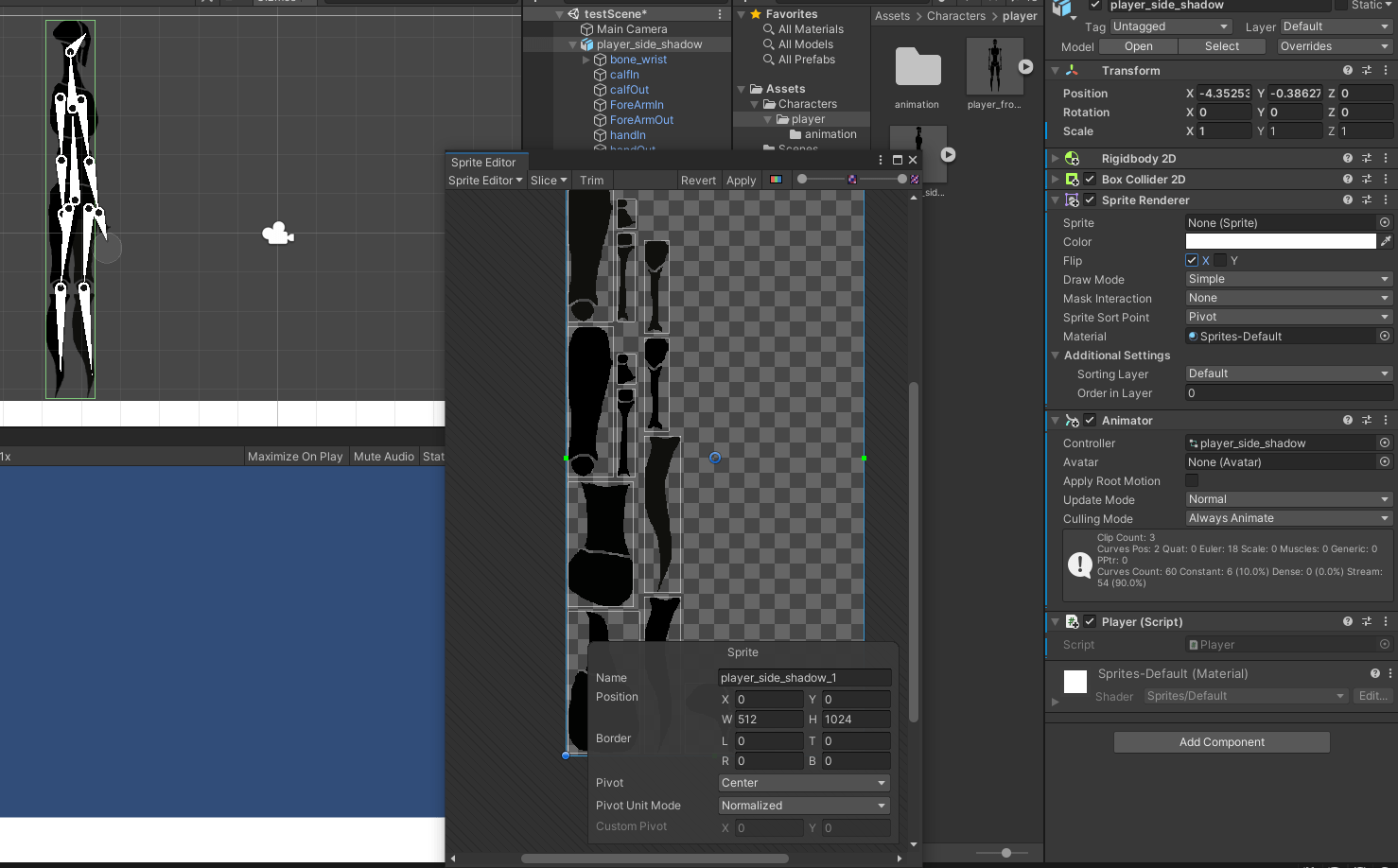Screen dimensions: 1398x868
Task: Expand the Rigidbody 2D component
Action: click(x=1055, y=159)
